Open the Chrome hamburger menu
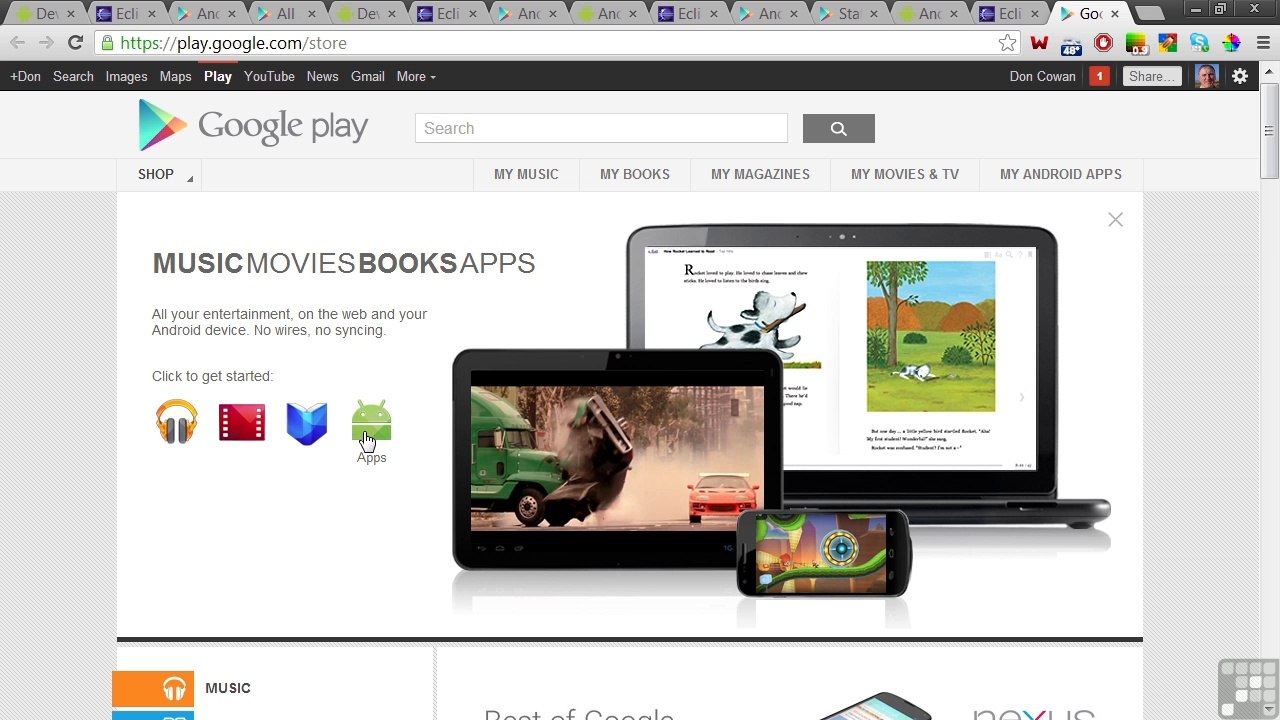 (1264, 43)
